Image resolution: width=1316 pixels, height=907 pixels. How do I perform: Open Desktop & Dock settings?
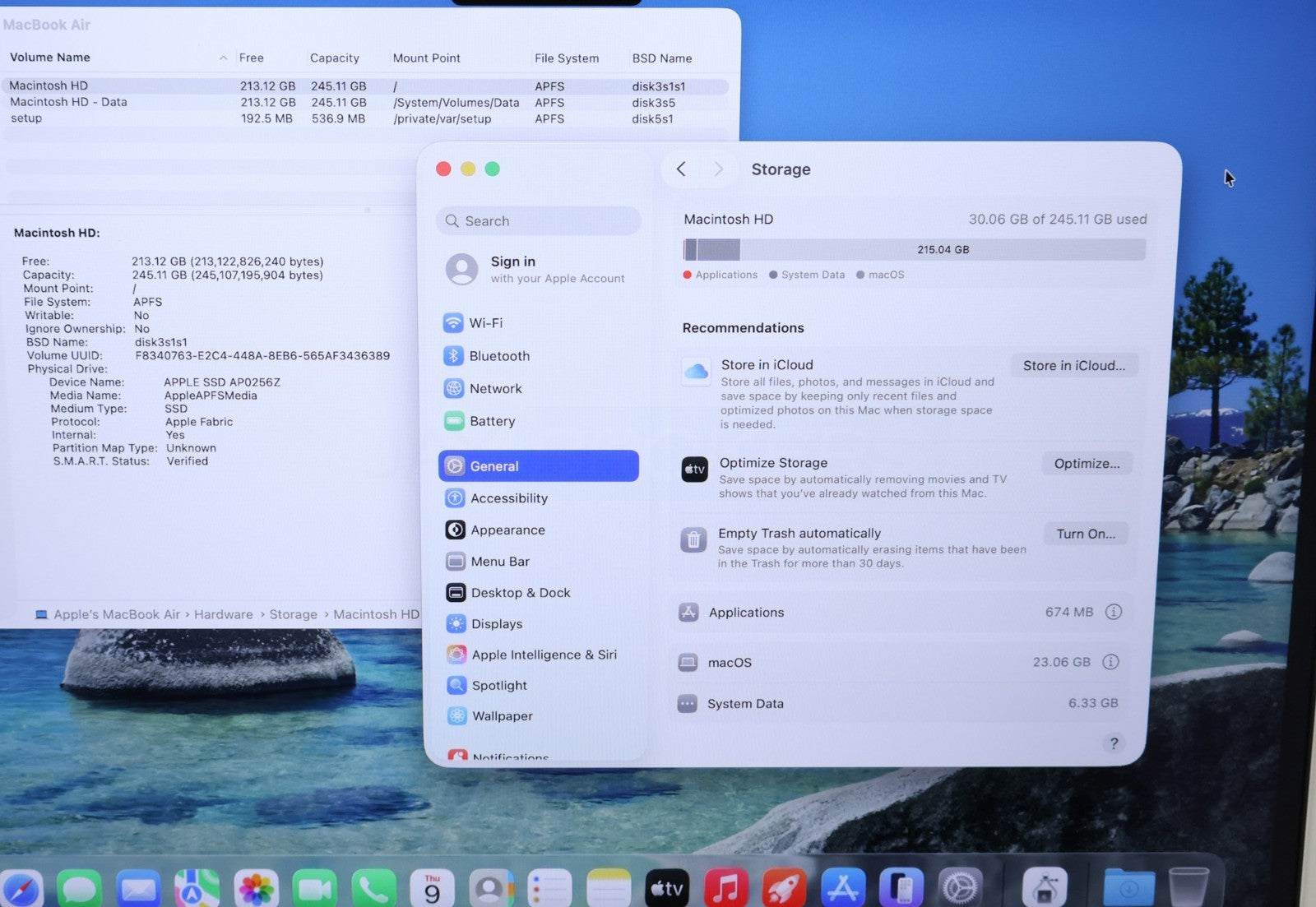click(x=520, y=593)
